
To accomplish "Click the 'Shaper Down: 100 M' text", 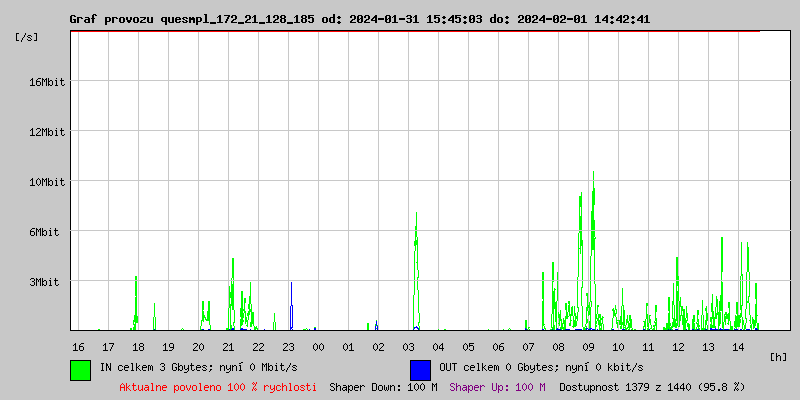I will click(x=383, y=386).
